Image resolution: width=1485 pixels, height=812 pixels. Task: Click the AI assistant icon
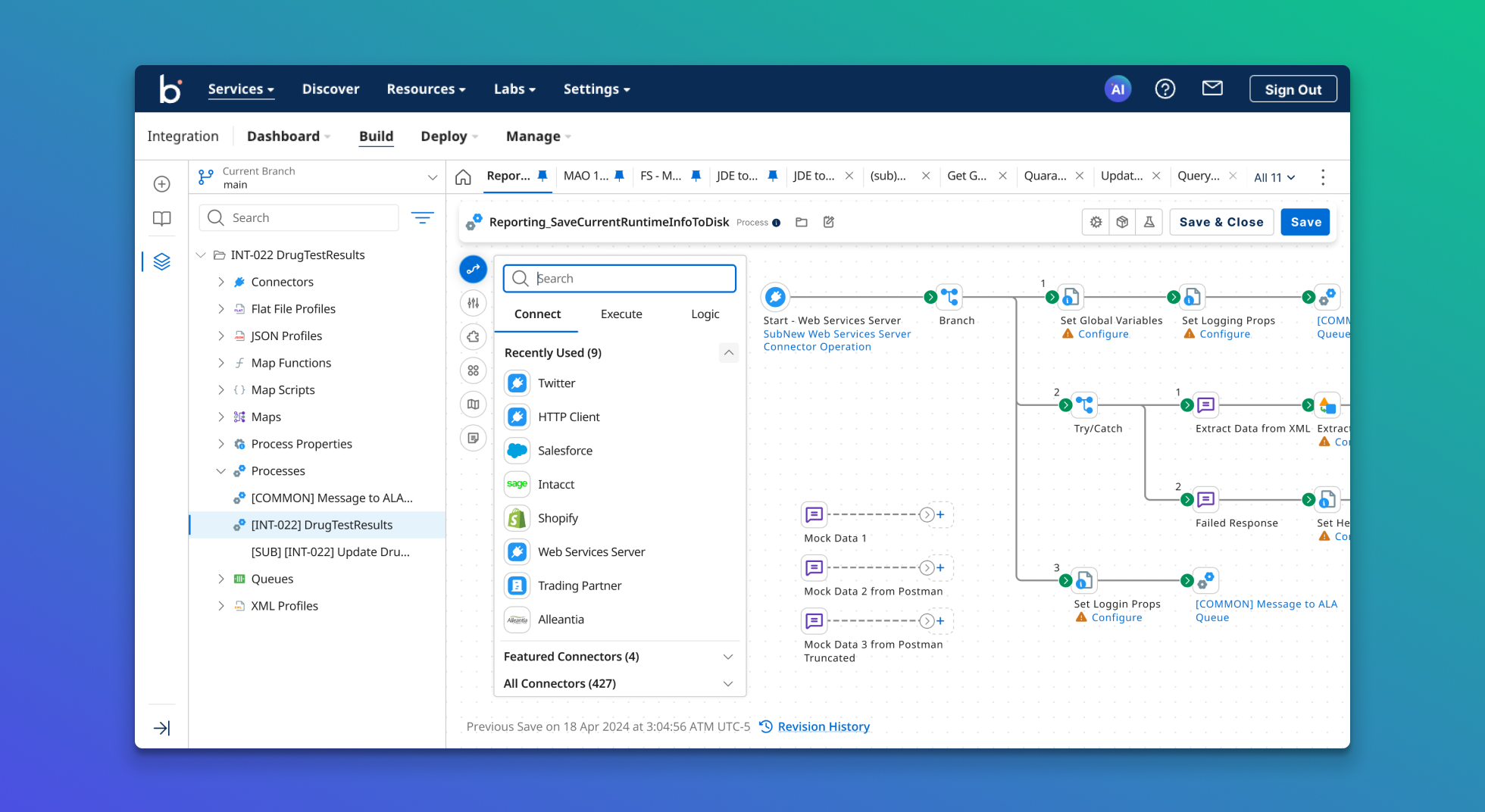pyautogui.click(x=1118, y=89)
